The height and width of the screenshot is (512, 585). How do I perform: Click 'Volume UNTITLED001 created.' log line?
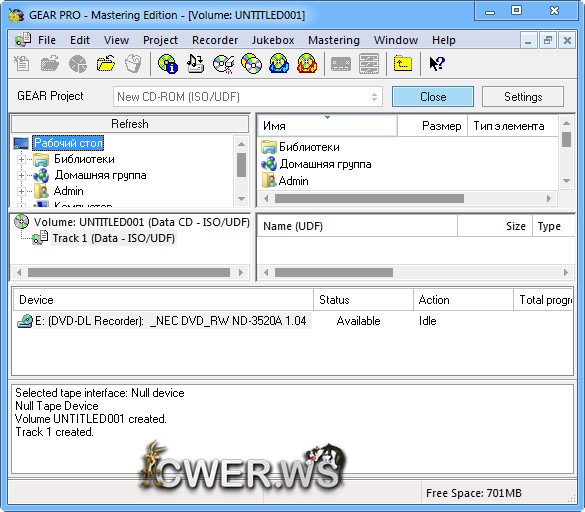91,419
